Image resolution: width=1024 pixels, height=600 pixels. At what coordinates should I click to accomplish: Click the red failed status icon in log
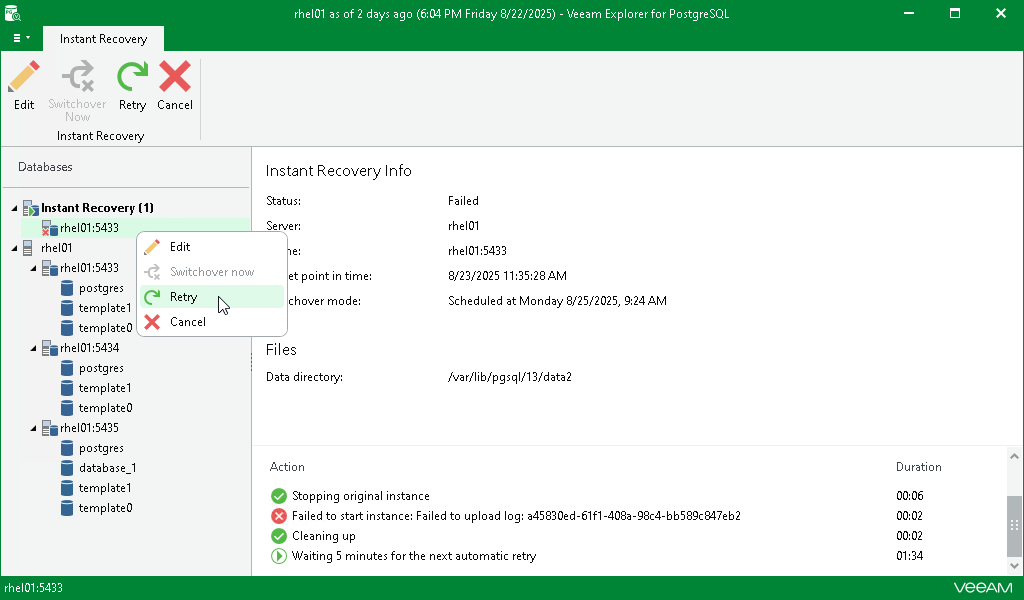click(x=279, y=516)
